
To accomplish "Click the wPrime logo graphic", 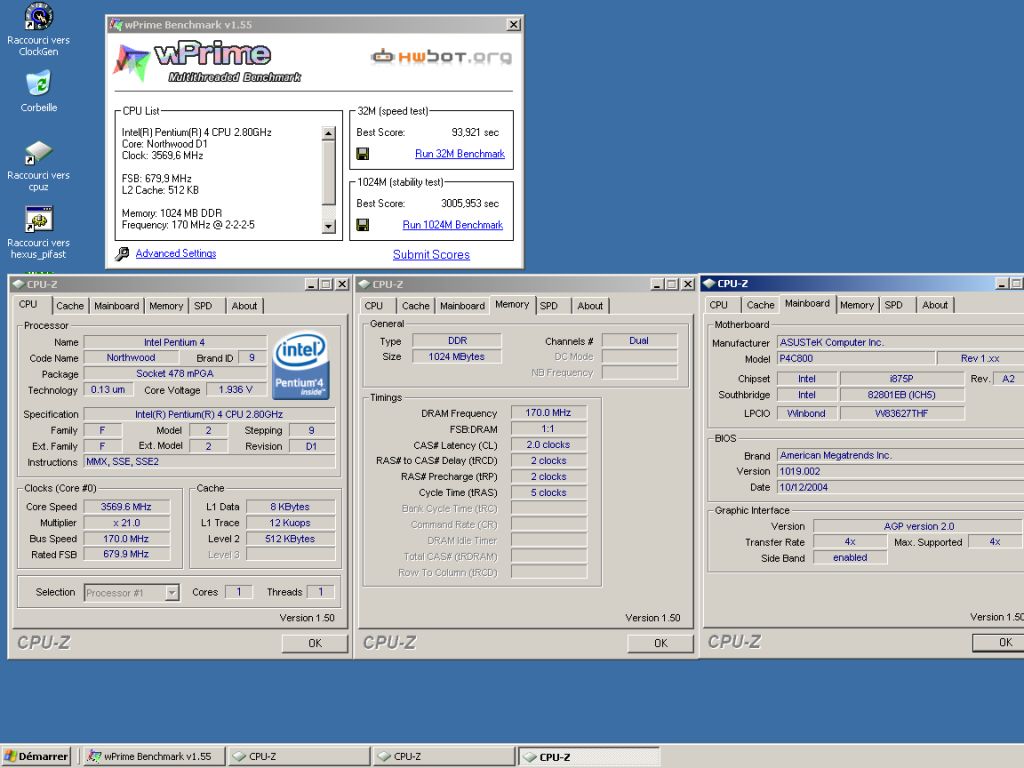I will pyautogui.click(x=208, y=62).
